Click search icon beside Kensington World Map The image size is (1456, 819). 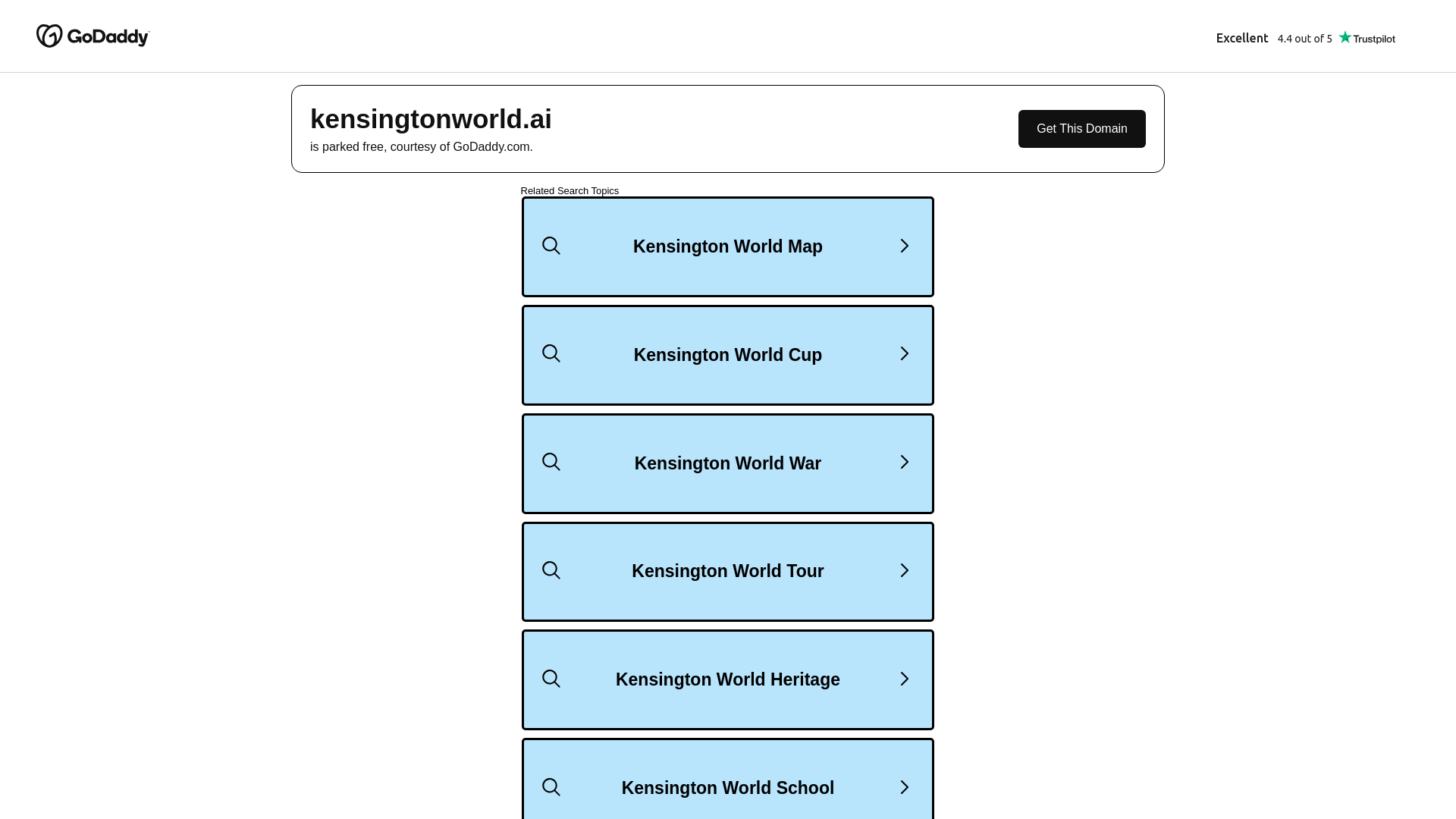tap(551, 246)
